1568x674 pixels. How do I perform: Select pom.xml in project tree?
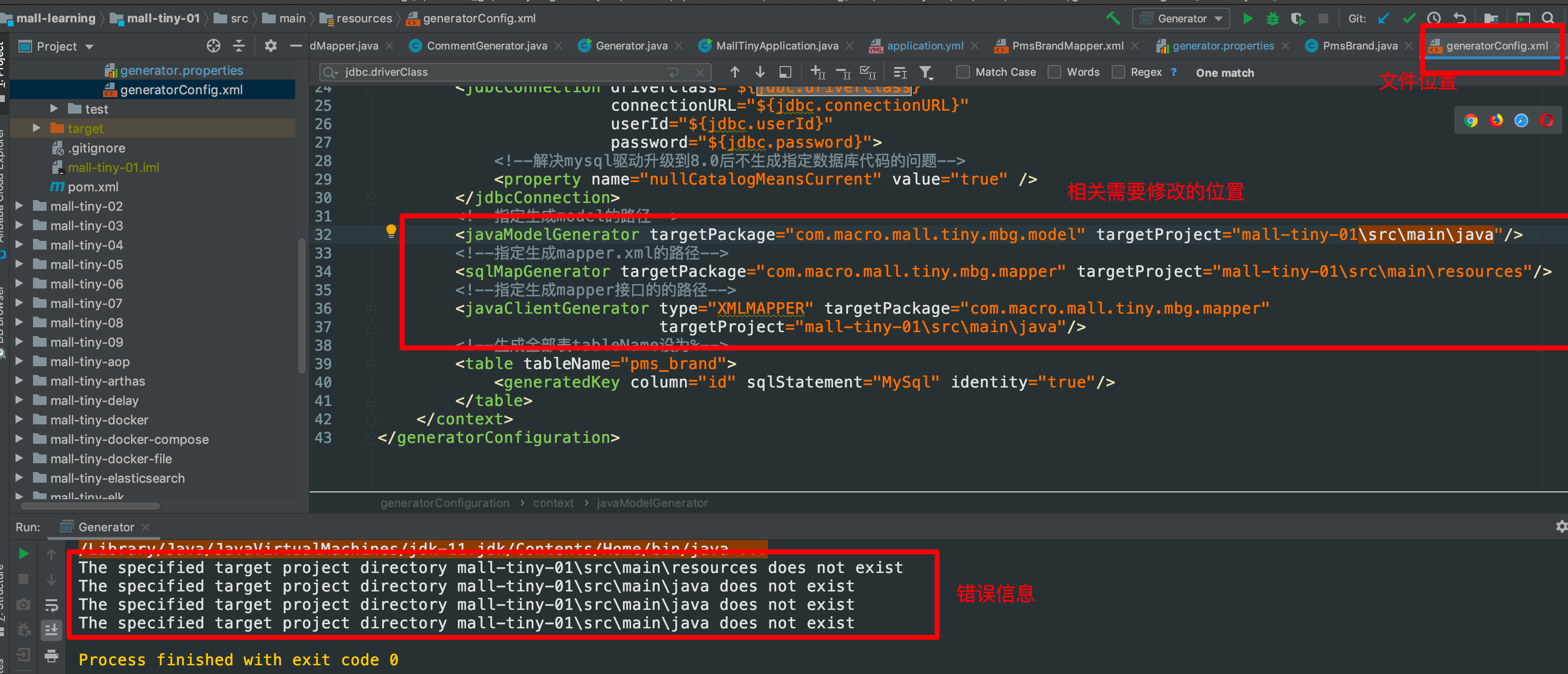pos(93,186)
